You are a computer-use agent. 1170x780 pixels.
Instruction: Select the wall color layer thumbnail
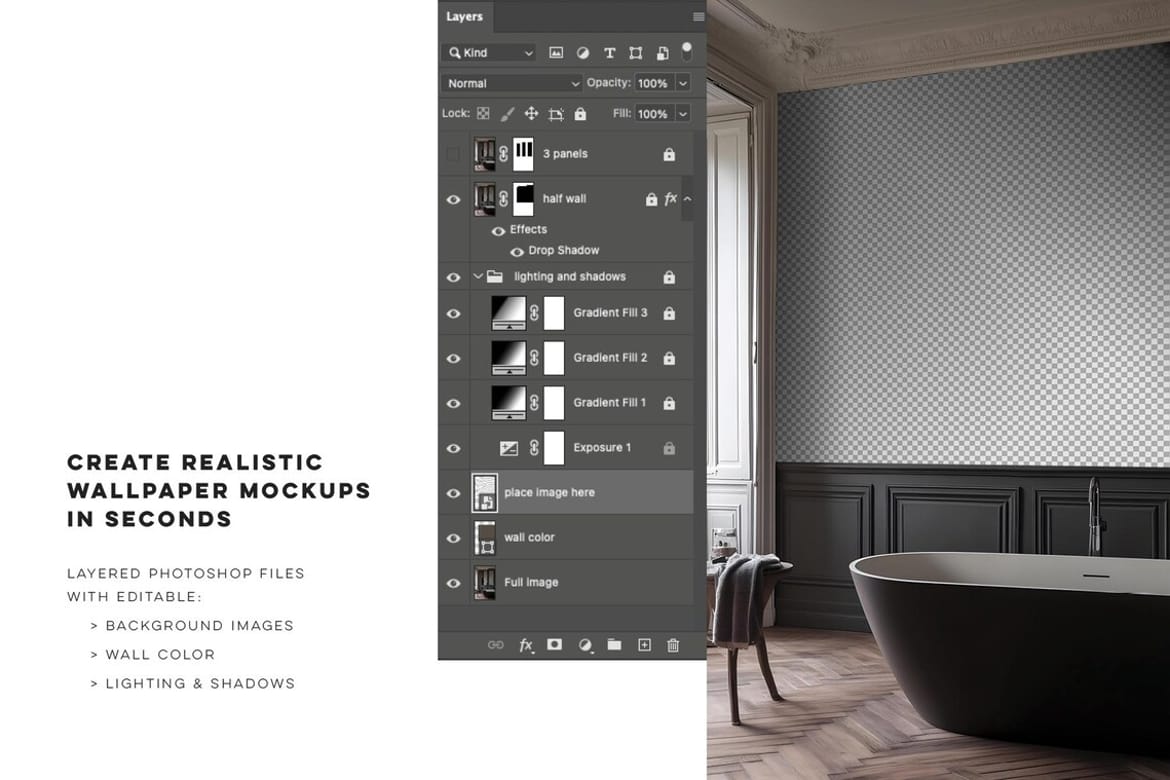point(485,537)
